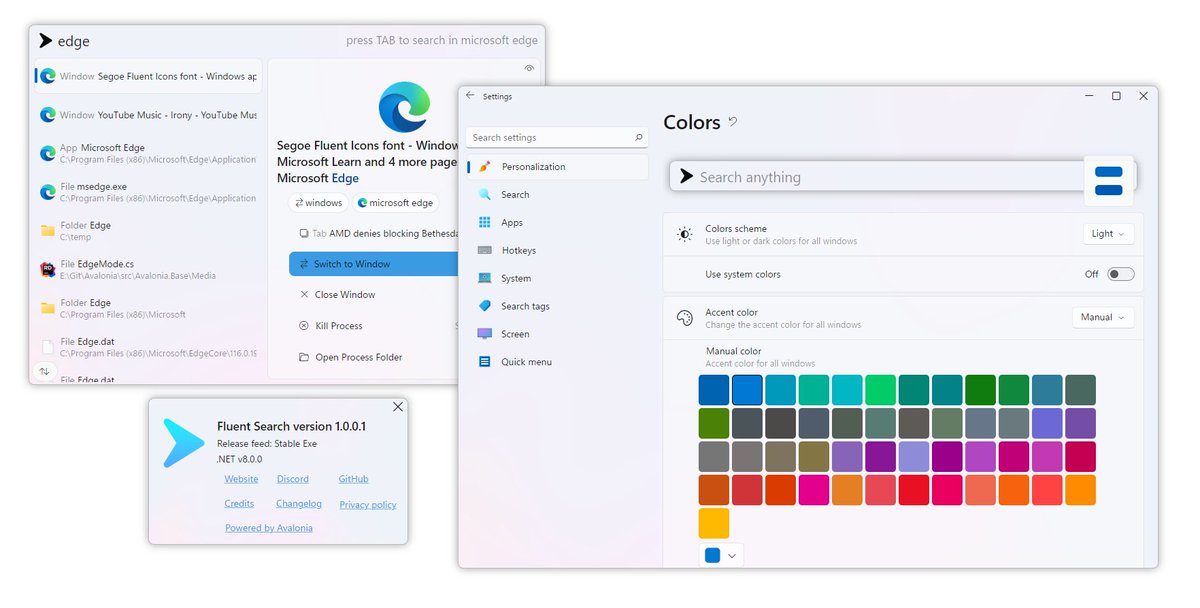Click the microsoft edge tag chip
Viewport: 1200px width, 608px height.
point(396,203)
